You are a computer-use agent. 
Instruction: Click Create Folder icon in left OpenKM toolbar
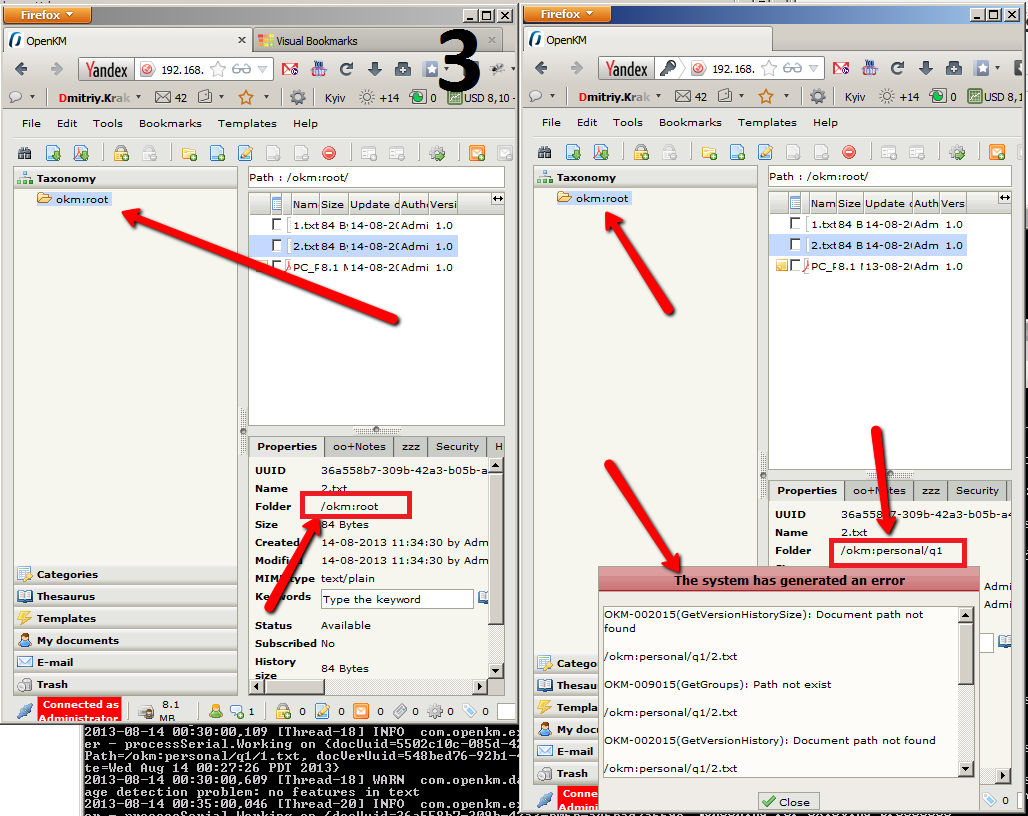[x=189, y=153]
